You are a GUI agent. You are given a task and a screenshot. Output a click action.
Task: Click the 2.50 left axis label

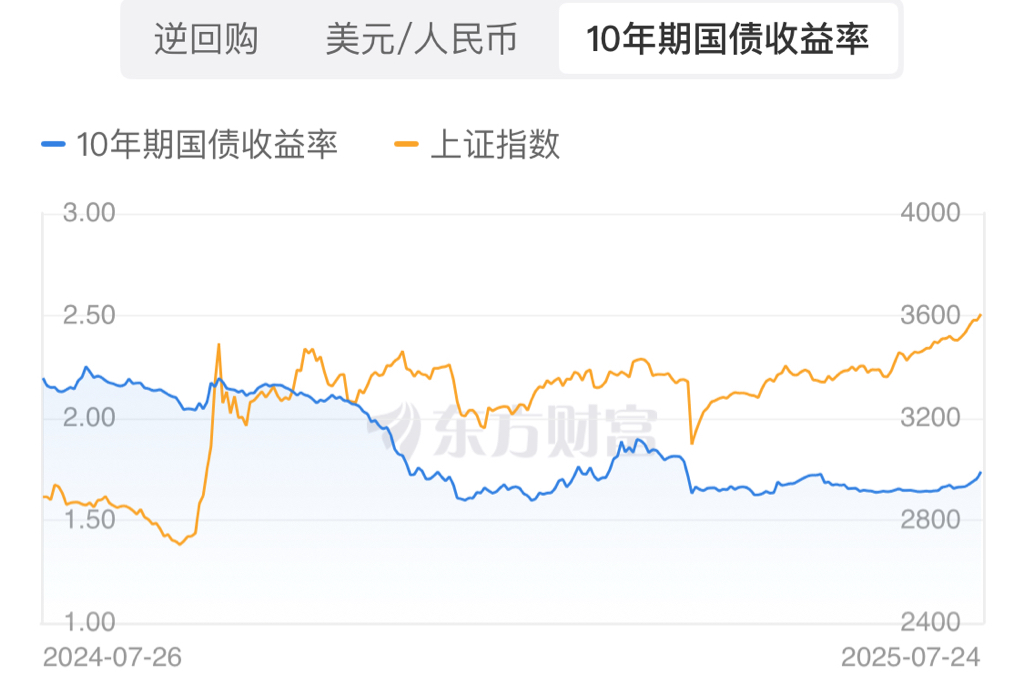pos(90,315)
